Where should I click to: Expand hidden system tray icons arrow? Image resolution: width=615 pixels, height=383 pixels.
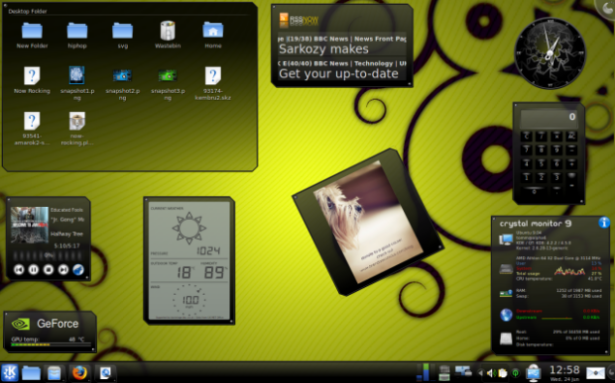481,373
